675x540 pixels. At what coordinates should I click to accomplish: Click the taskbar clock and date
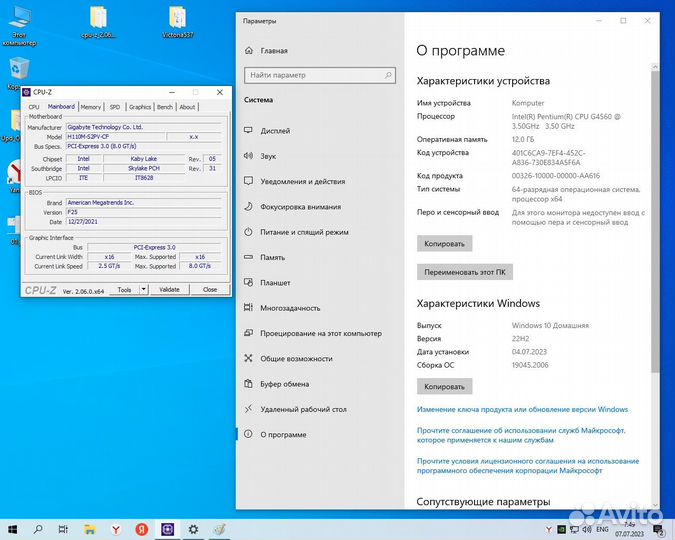tap(629, 529)
